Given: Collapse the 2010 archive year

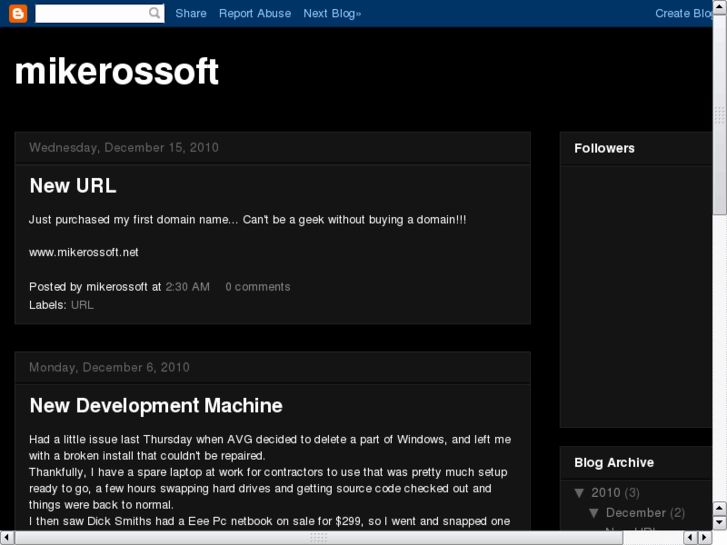Looking at the screenshot, I should tap(579, 493).
